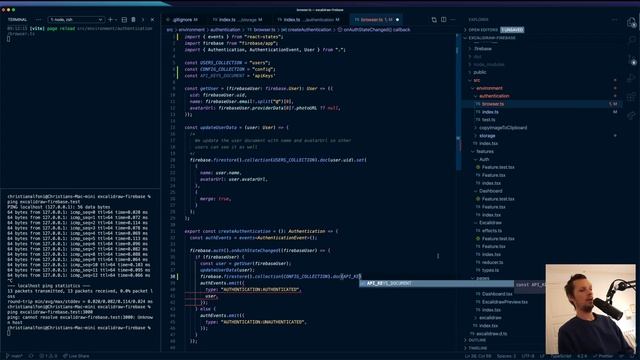Split the terminal pane
The height and width of the screenshot is (360, 640).
[x=124, y=20]
